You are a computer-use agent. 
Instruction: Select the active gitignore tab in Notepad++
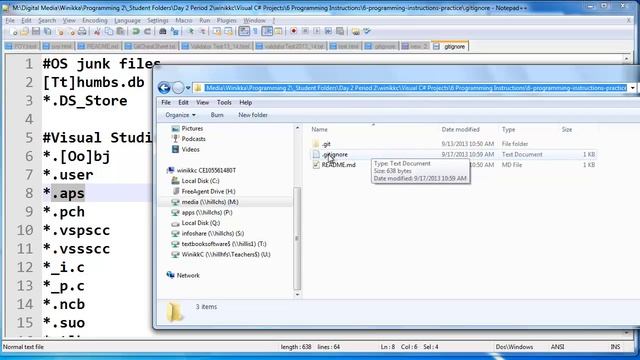pyautogui.click(x=450, y=47)
